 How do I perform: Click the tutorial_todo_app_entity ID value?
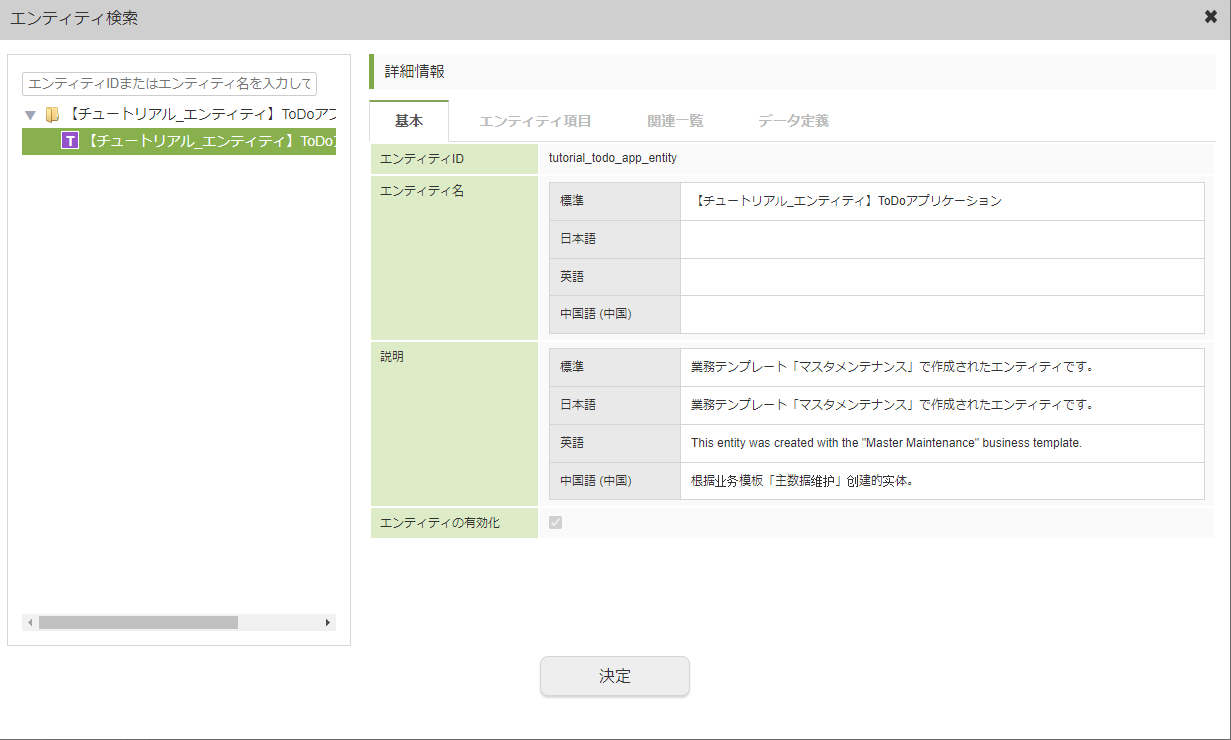613,158
